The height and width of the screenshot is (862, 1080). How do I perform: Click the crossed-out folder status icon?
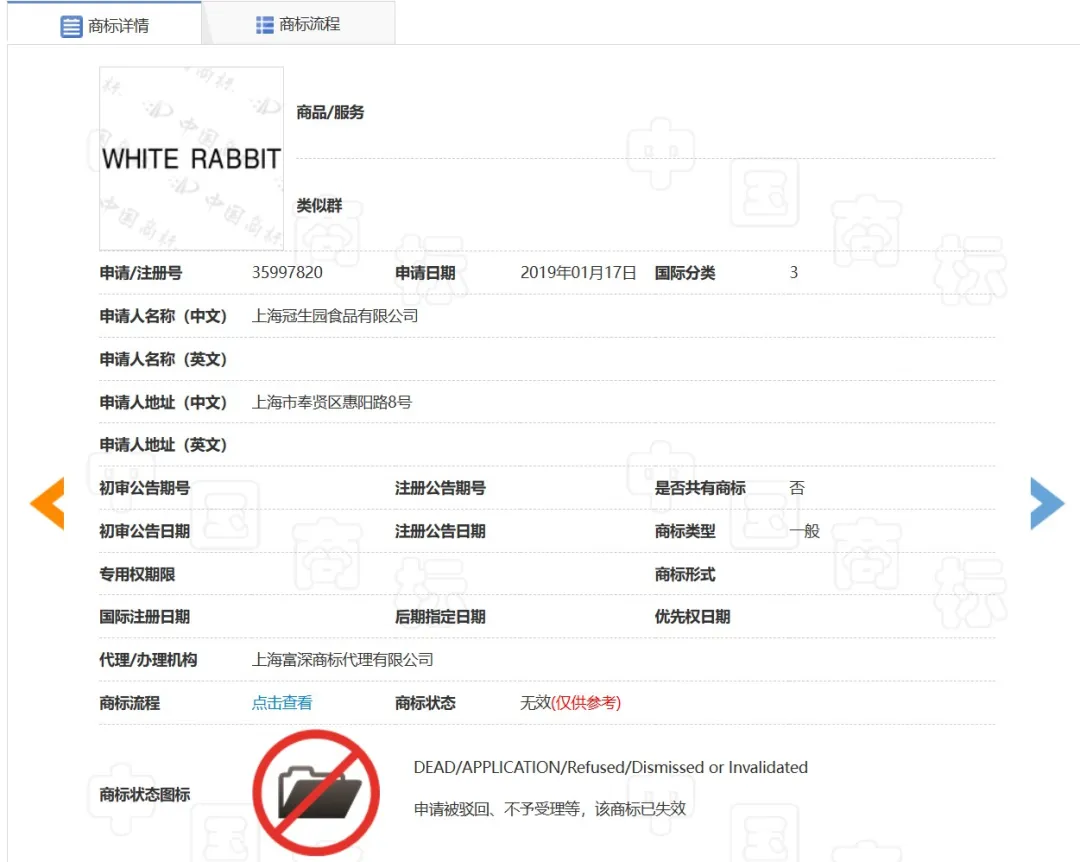[316, 794]
